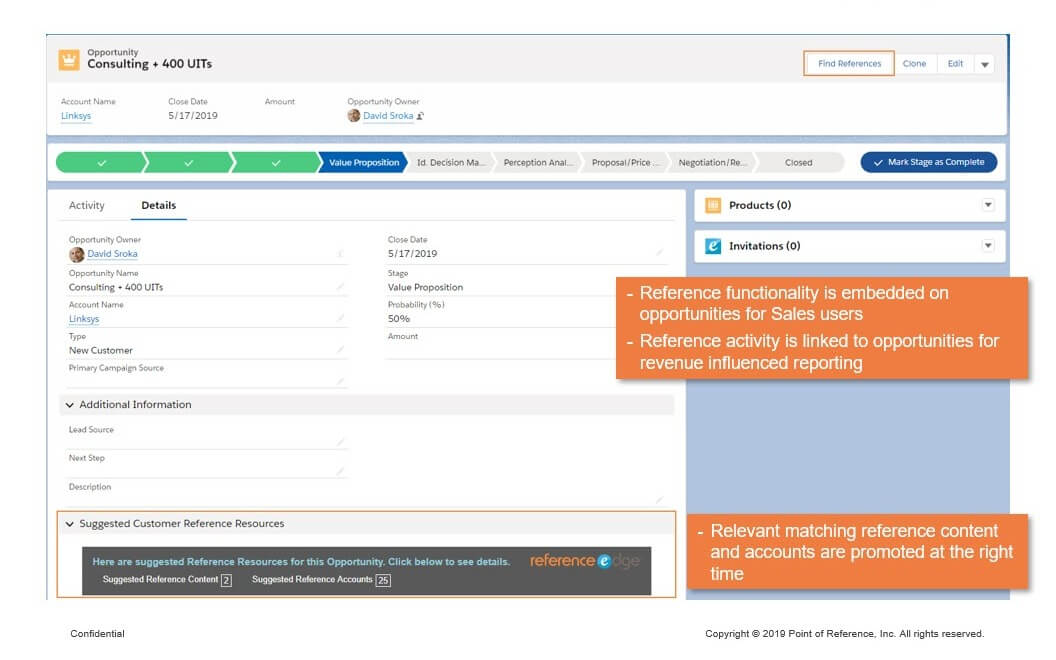Open the dropdown arrow next to the Edit button
Viewport: 1056px width, 660px height.
pos(985,62)
